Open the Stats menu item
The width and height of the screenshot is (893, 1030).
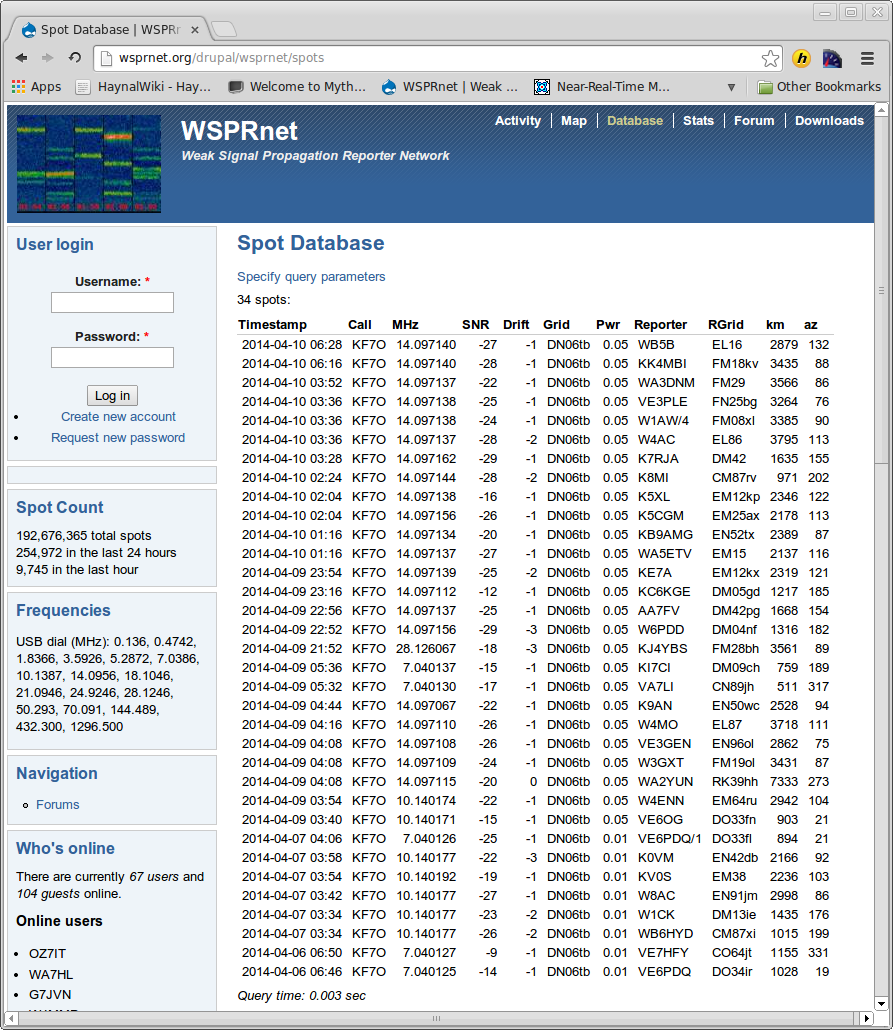pyautogui.click(x=698, y=121)
